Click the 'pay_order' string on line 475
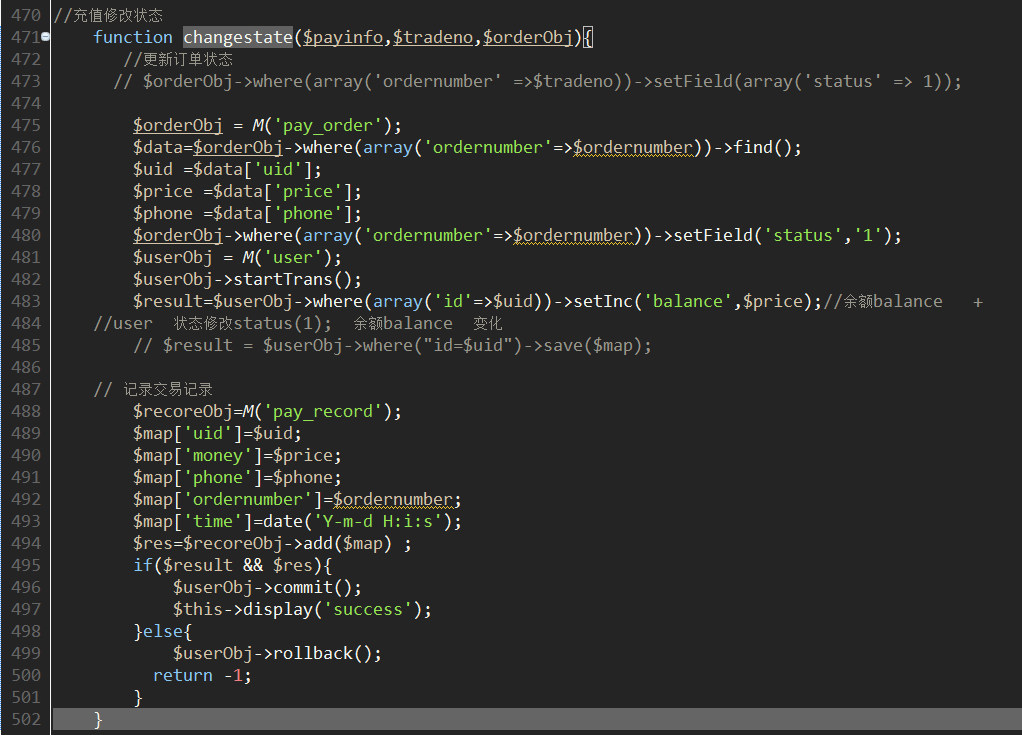This screenshot has height=735, width=1022. (328, 125)
